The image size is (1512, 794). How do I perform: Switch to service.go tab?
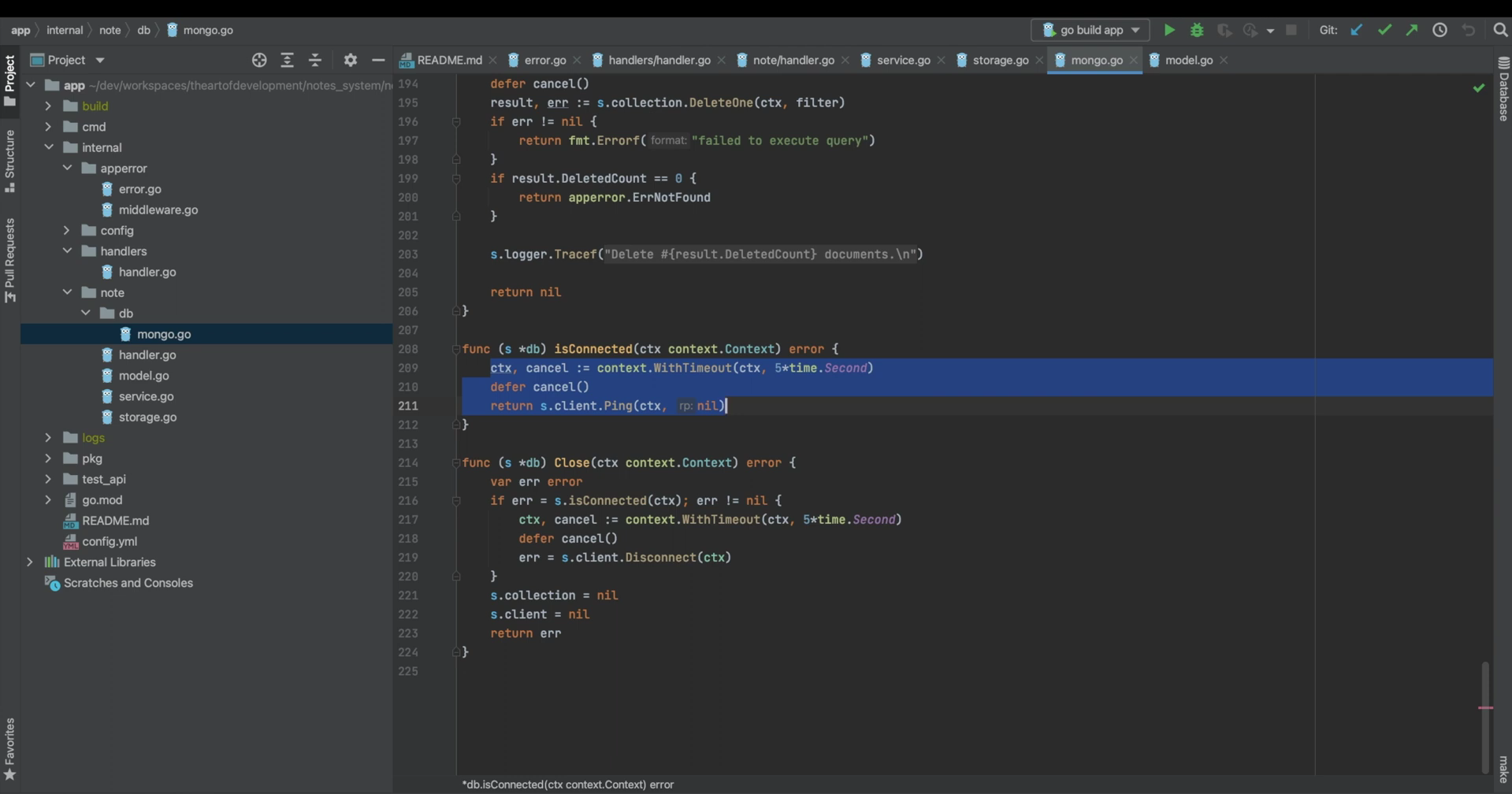(903, 60)
